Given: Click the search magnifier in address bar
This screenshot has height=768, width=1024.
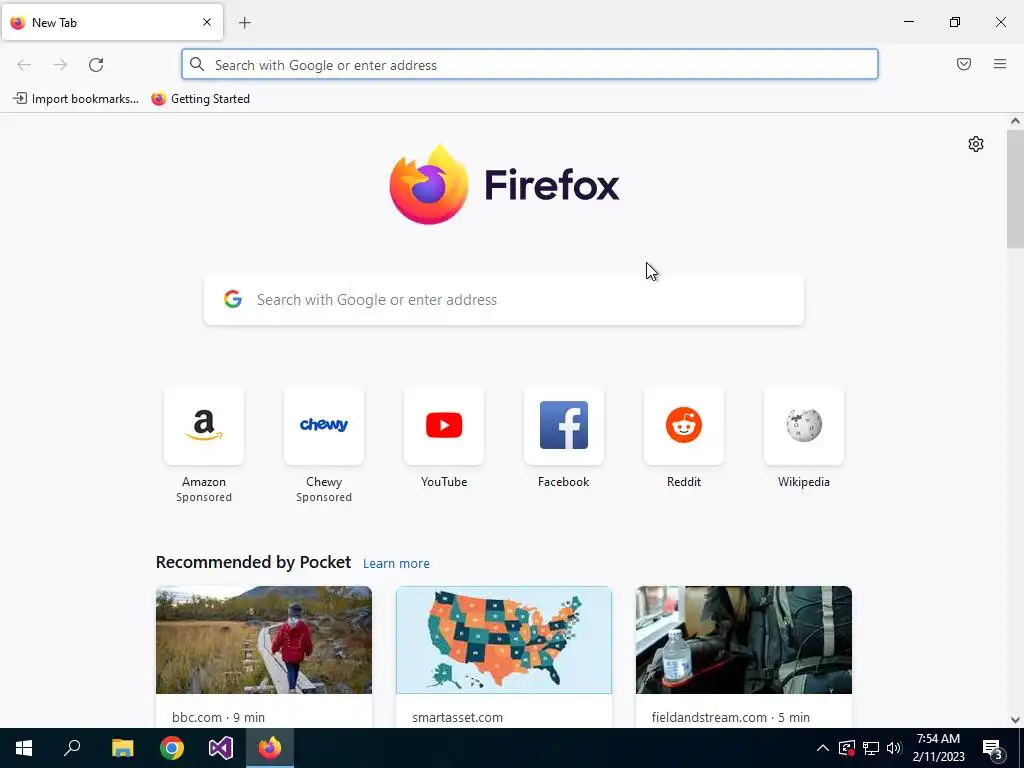Looking at the screenshot, I should click(197, 64).
